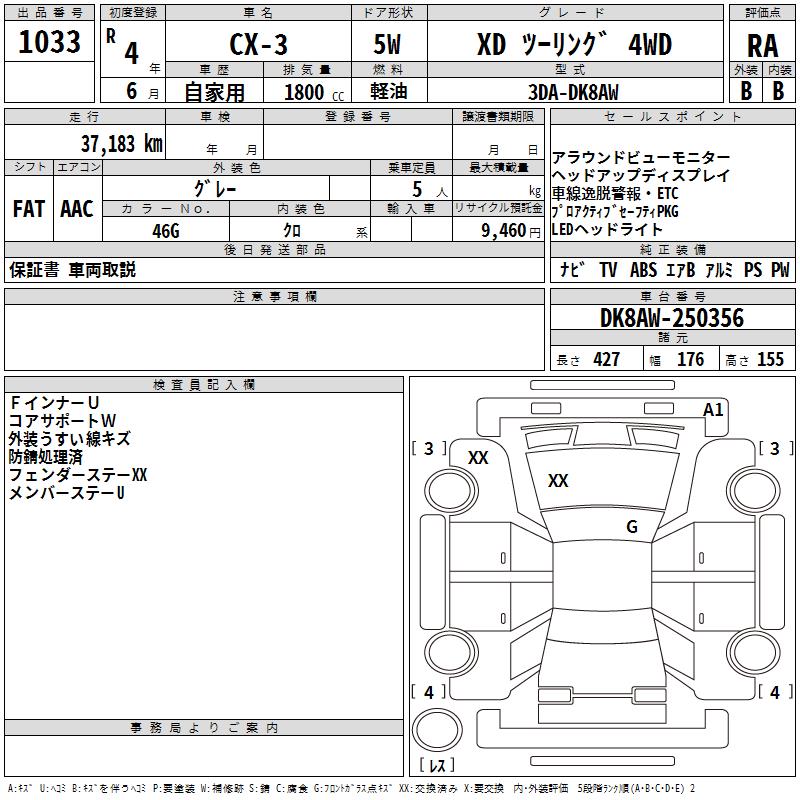
Task: Click model code 3DA-DK8AW
Action: [573, 92]
